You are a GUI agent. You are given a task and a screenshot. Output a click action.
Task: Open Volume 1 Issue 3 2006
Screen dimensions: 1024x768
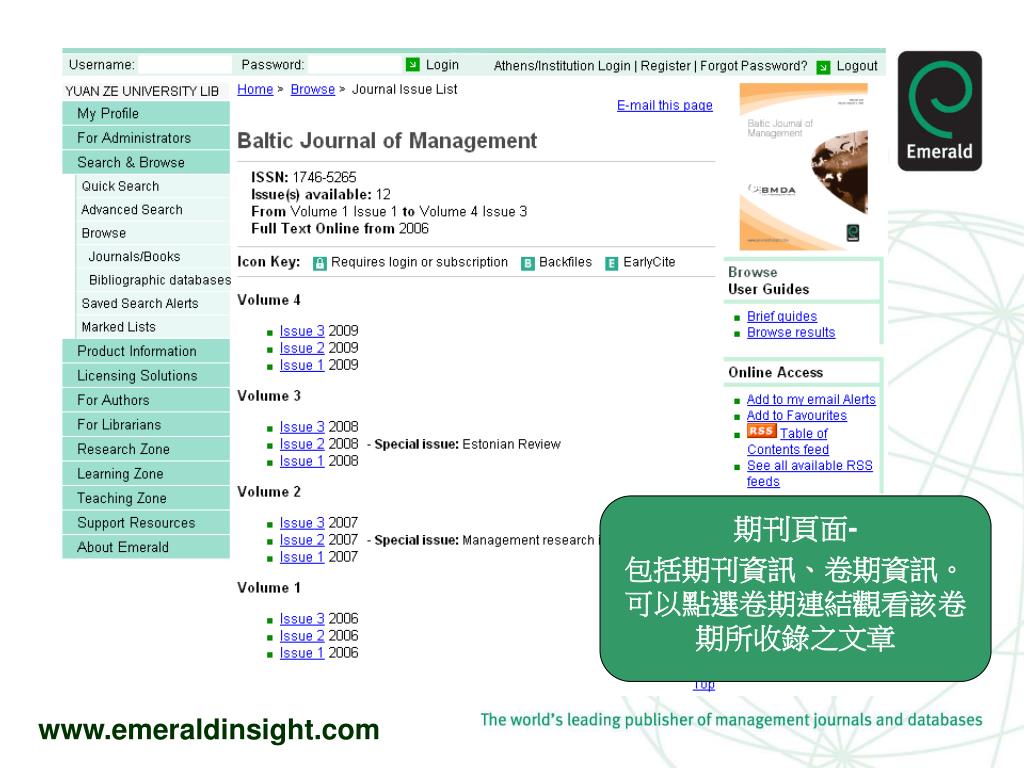pos(302,619)
